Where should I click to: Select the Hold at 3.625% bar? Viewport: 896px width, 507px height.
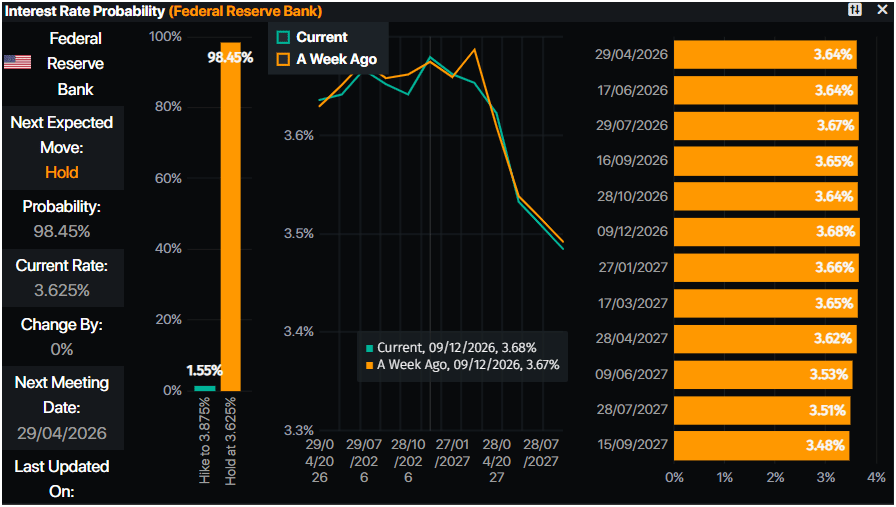click(x=230, y=220)
